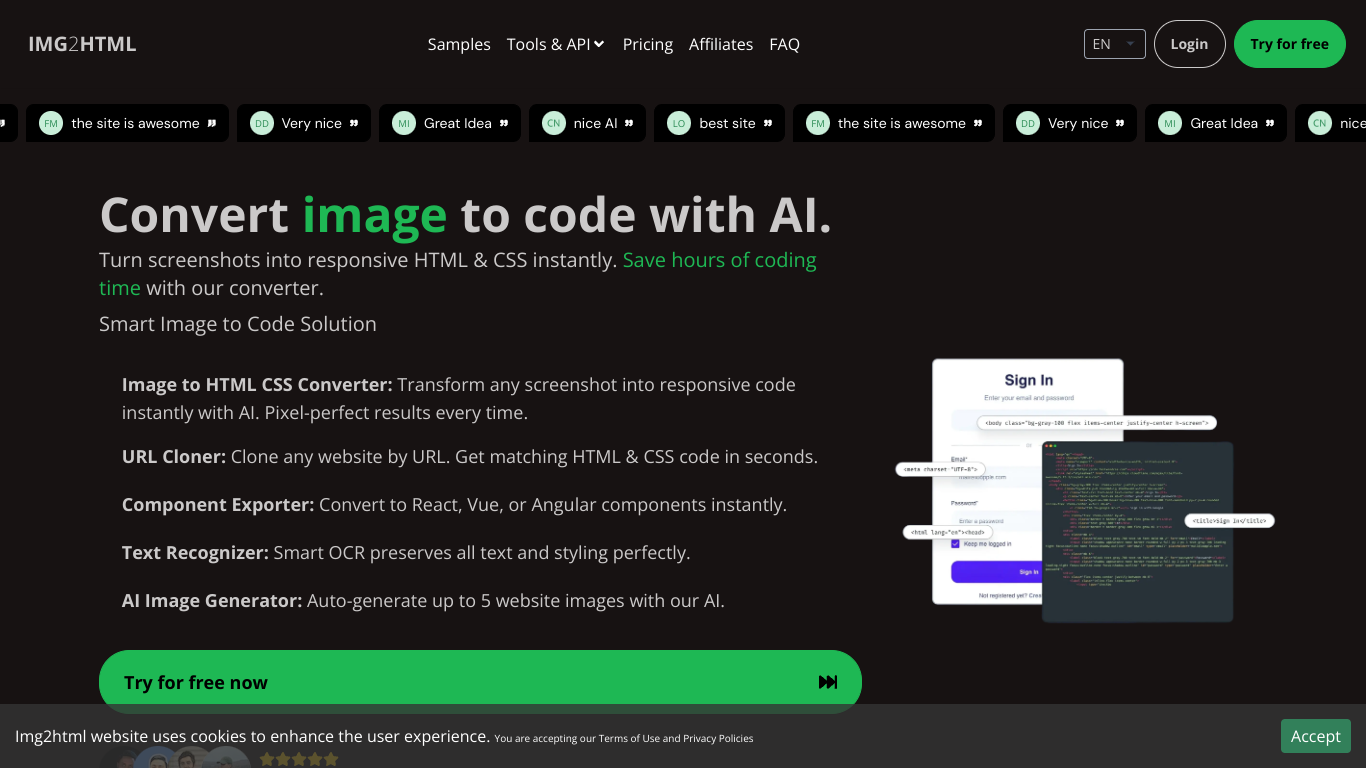Open the EN language dropdown

click(x=1114, y=44)
